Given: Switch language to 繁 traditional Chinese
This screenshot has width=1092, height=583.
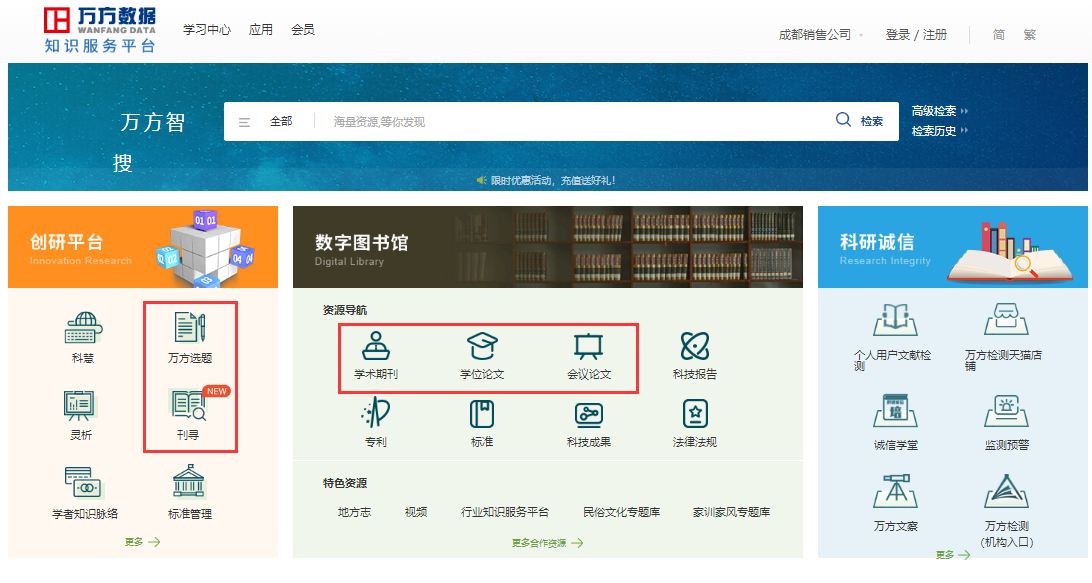Looking at the screenshot, I should 1032,33.
